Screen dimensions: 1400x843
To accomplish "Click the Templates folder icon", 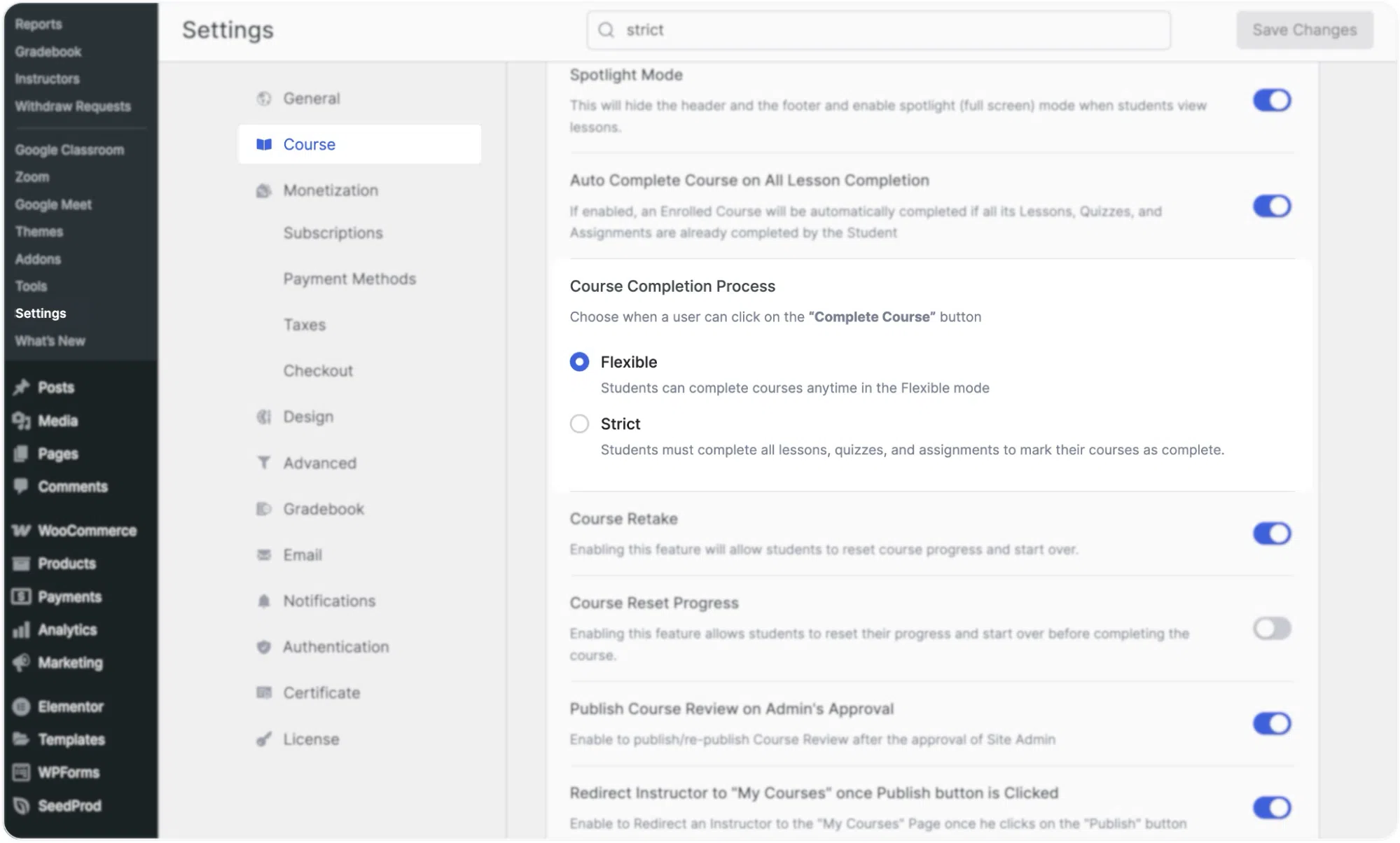I will (22, 740).
